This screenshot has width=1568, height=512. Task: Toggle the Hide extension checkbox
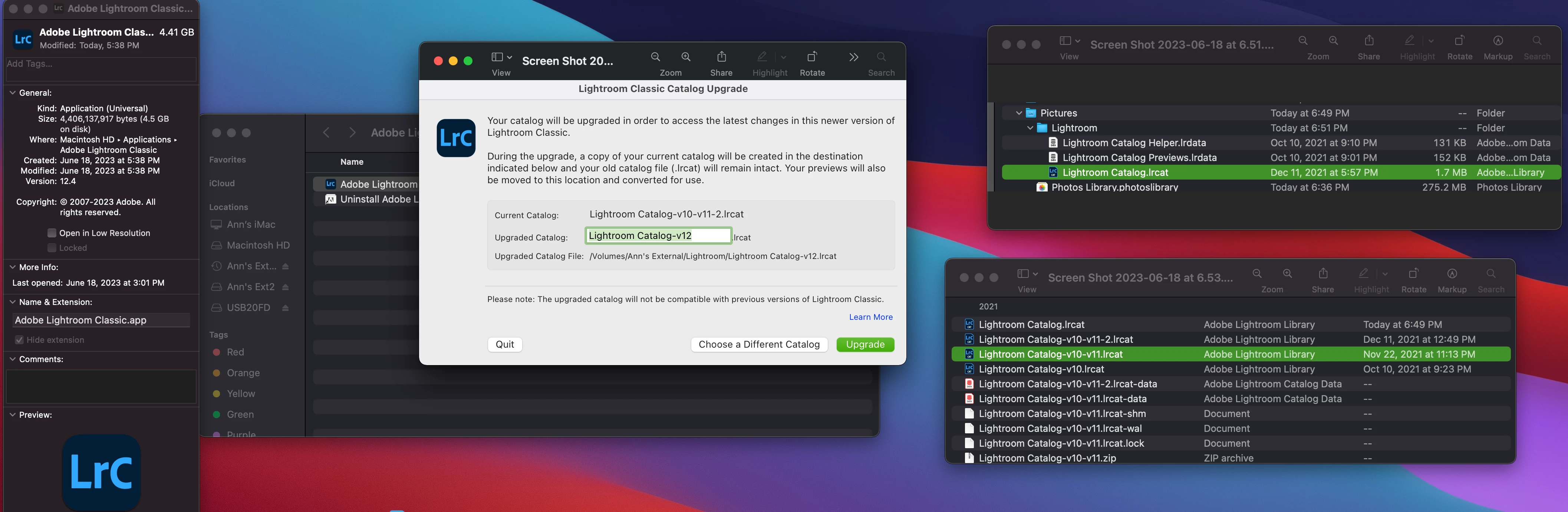[x=20, y=340]
